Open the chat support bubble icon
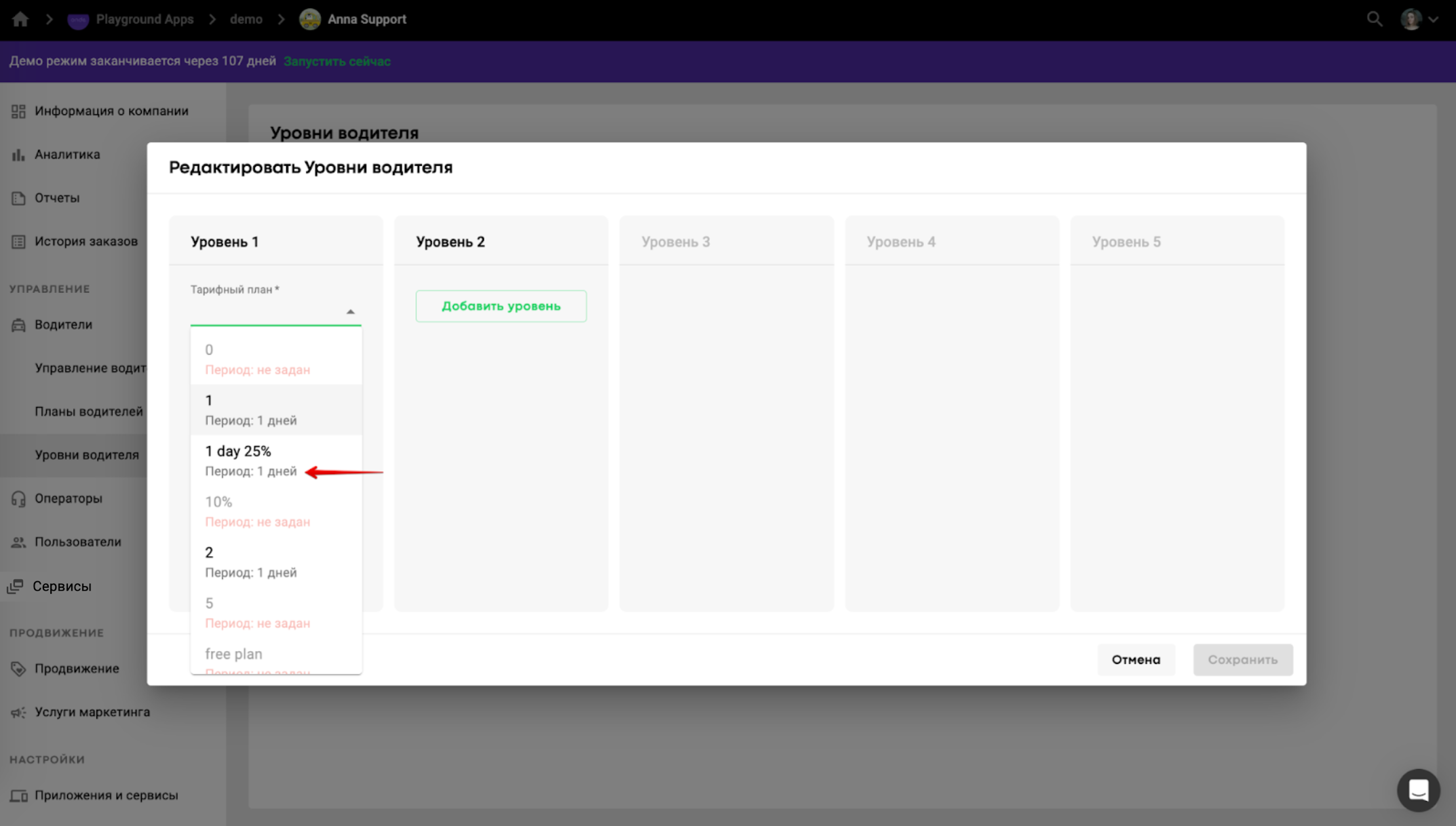Image resolution: width=1456 pixels, height=826 pixels. point(1418,790)
